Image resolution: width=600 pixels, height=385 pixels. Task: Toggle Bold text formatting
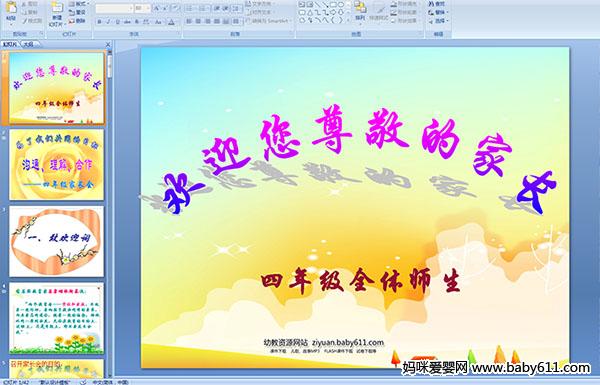(99, 22)
